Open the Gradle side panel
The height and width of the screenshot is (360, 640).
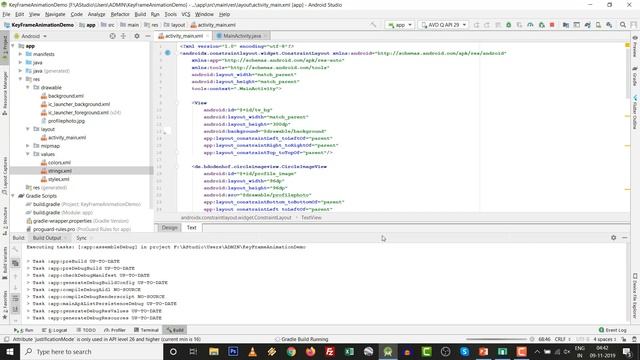pyautogui.click(x=635, y=76)
